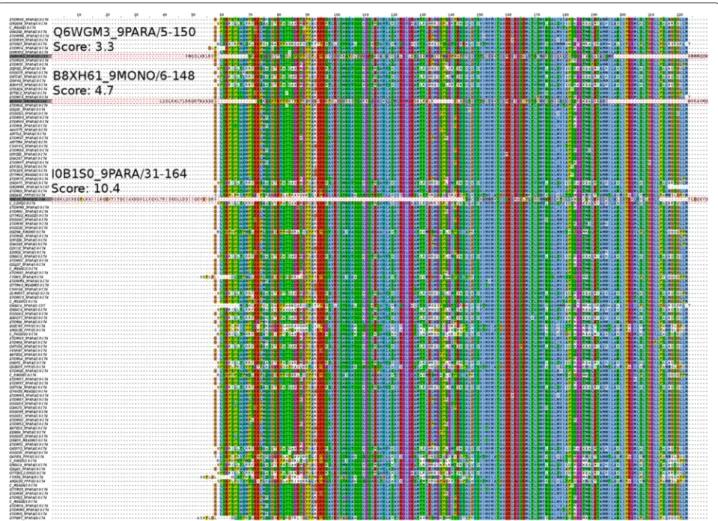
Task: Select the I0B1S0_9PARA/31-164 sequence label
Action: (119, 174)
